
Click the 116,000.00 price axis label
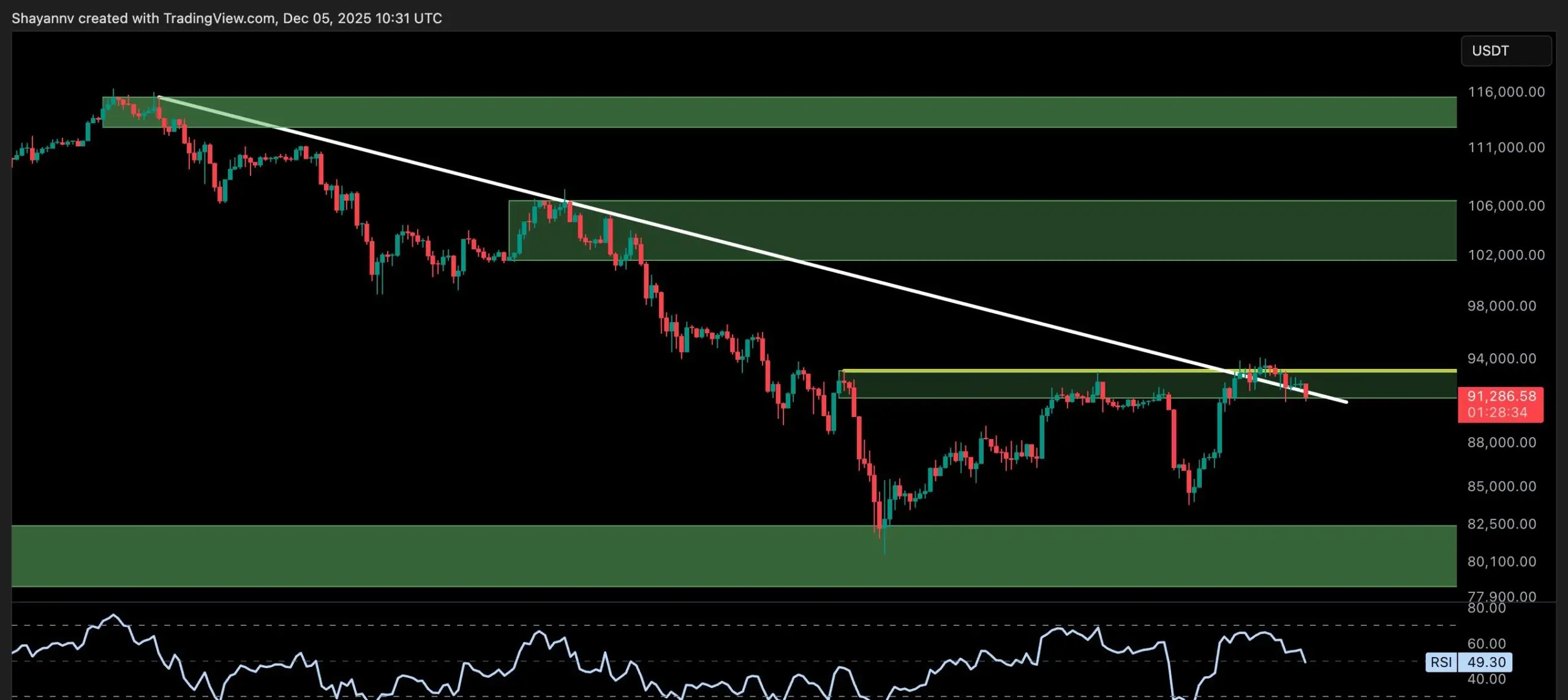[x=1506, y=92]
